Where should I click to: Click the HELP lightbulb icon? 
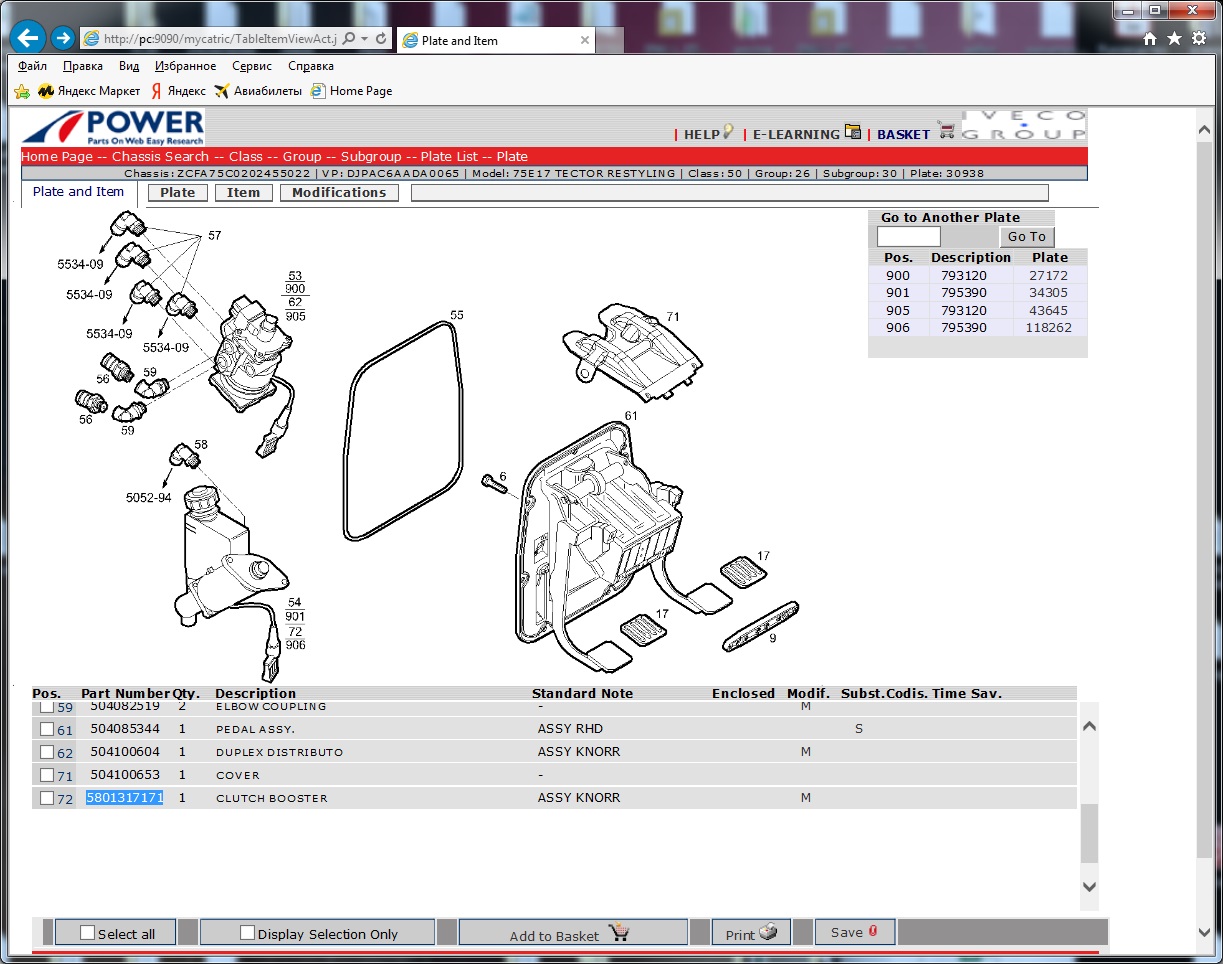pos(728,131)
